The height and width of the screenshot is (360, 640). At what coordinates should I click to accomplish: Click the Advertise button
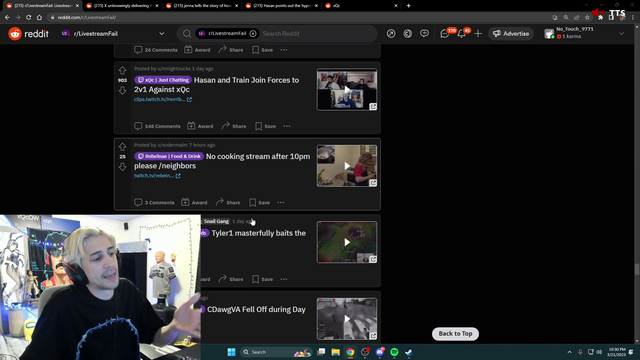(x=511, y=33)
